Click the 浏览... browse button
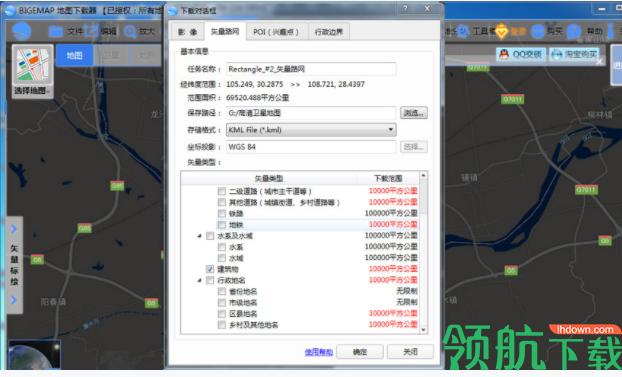The image size is (622, 377). pyautogui.click(x=413, y=113)
